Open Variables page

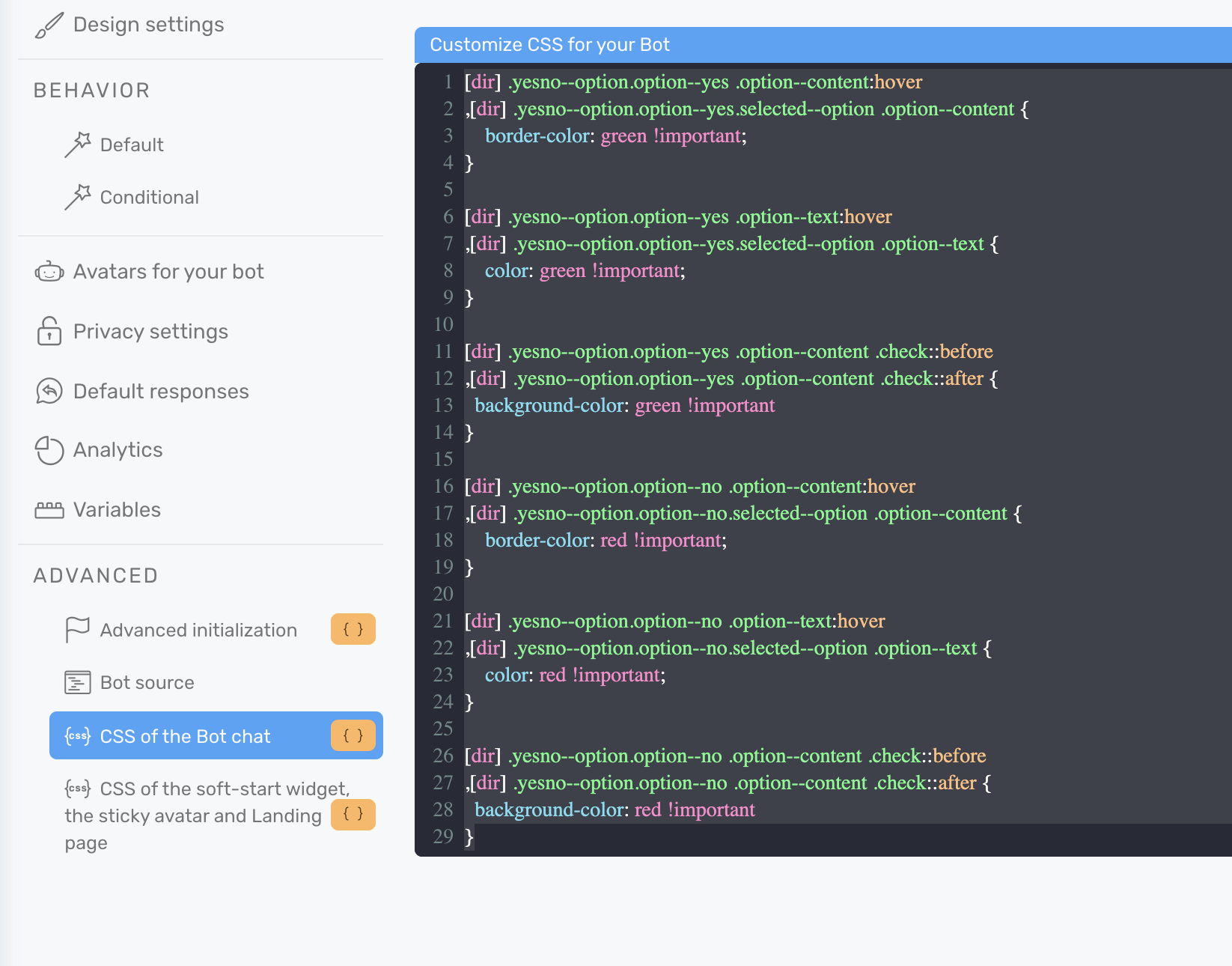117,510
